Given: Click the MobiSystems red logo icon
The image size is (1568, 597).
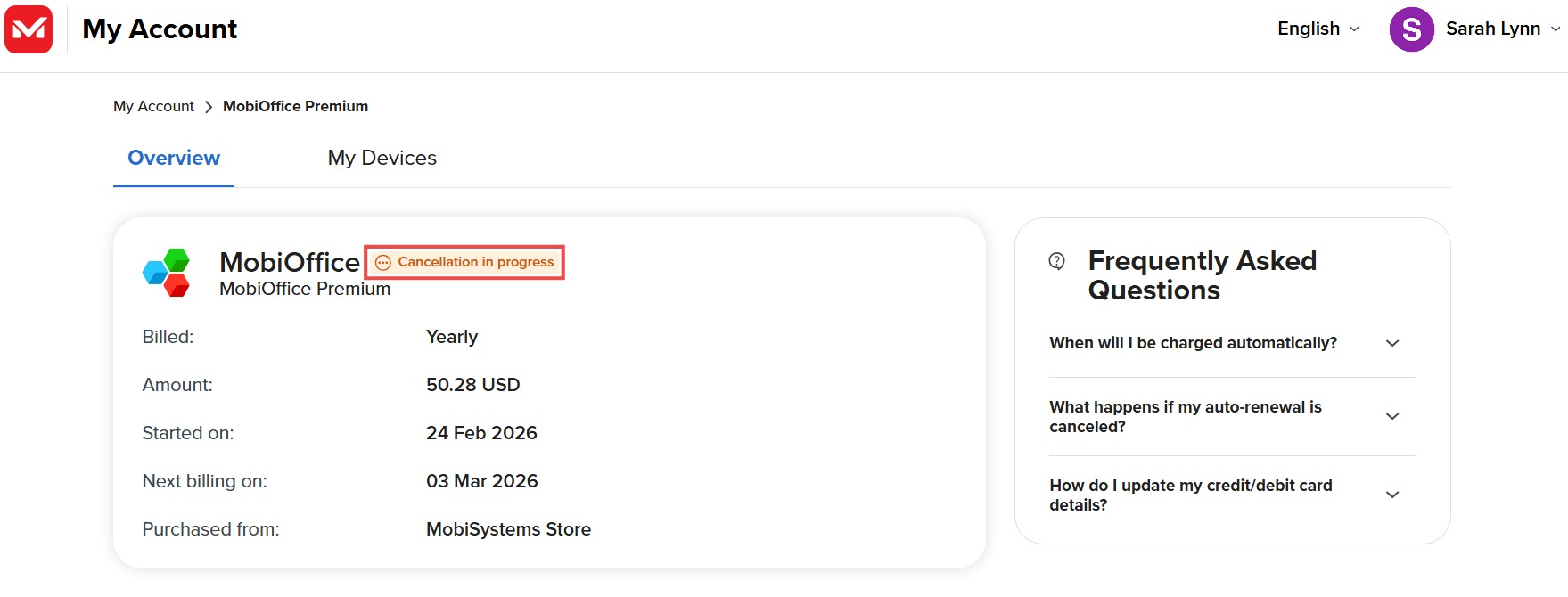Looking at the screenshot, I should (29, 29).
